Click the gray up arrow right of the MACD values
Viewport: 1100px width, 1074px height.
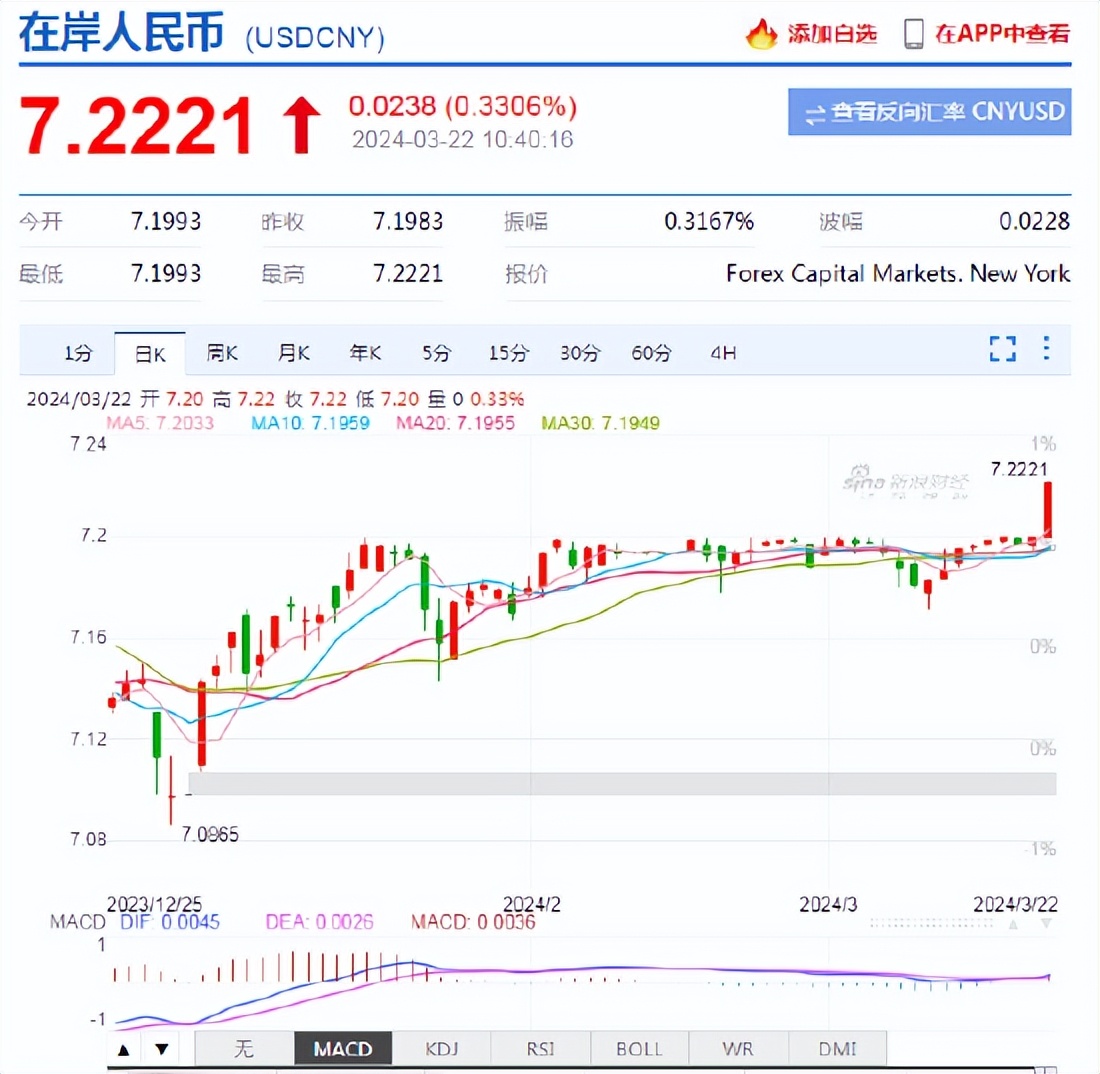1013,925
